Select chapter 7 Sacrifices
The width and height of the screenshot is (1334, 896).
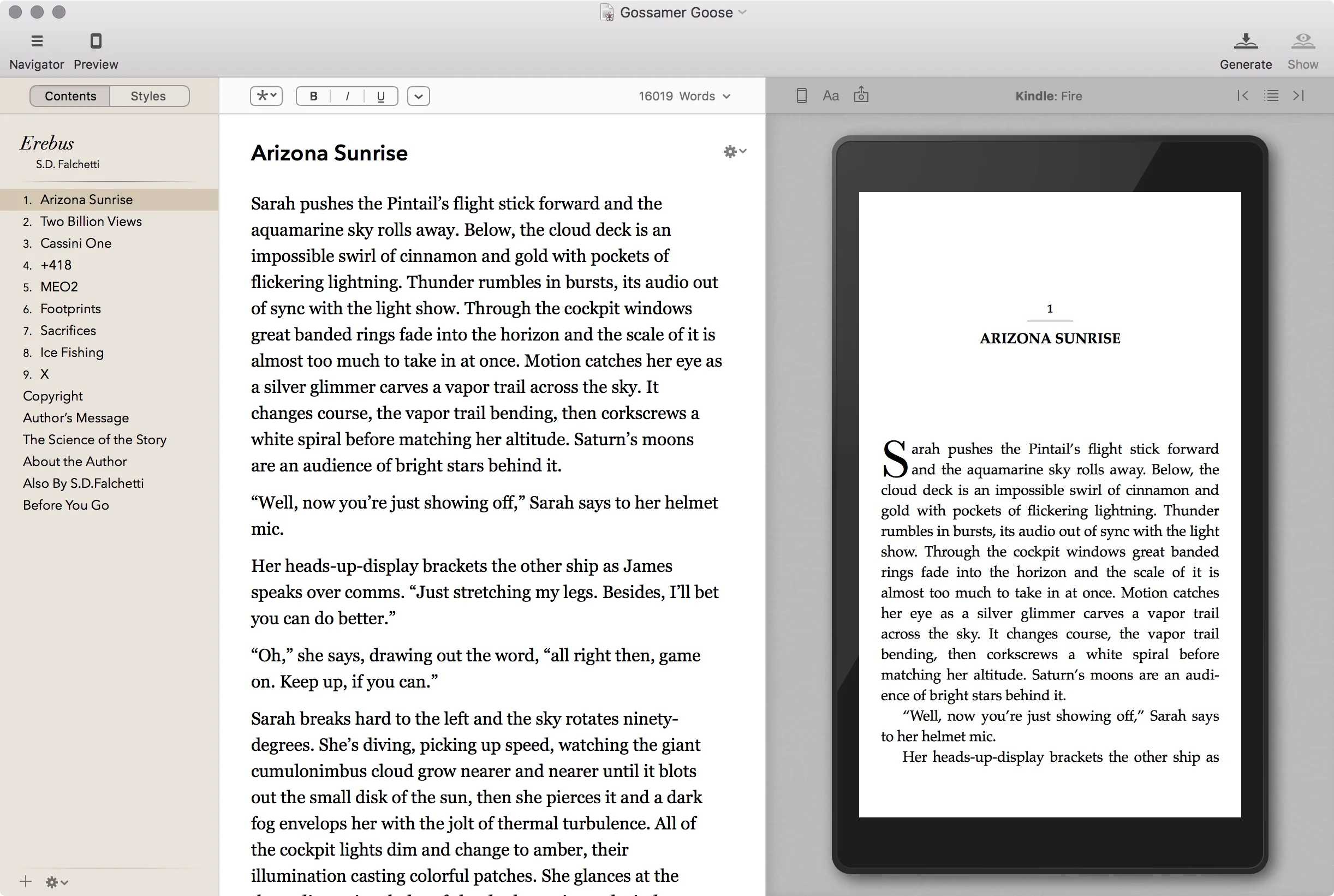[109, 330]
